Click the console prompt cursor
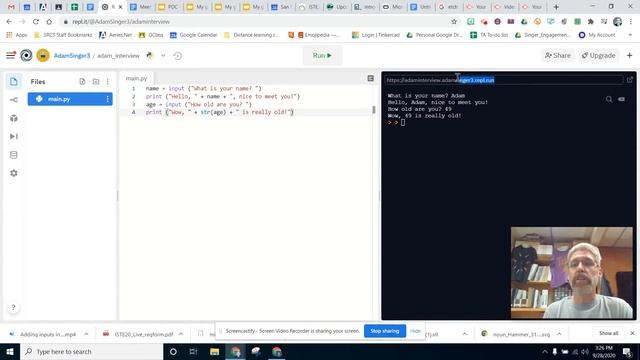The width and height of the screenshot is (640, 360). (x=403, y=122)
